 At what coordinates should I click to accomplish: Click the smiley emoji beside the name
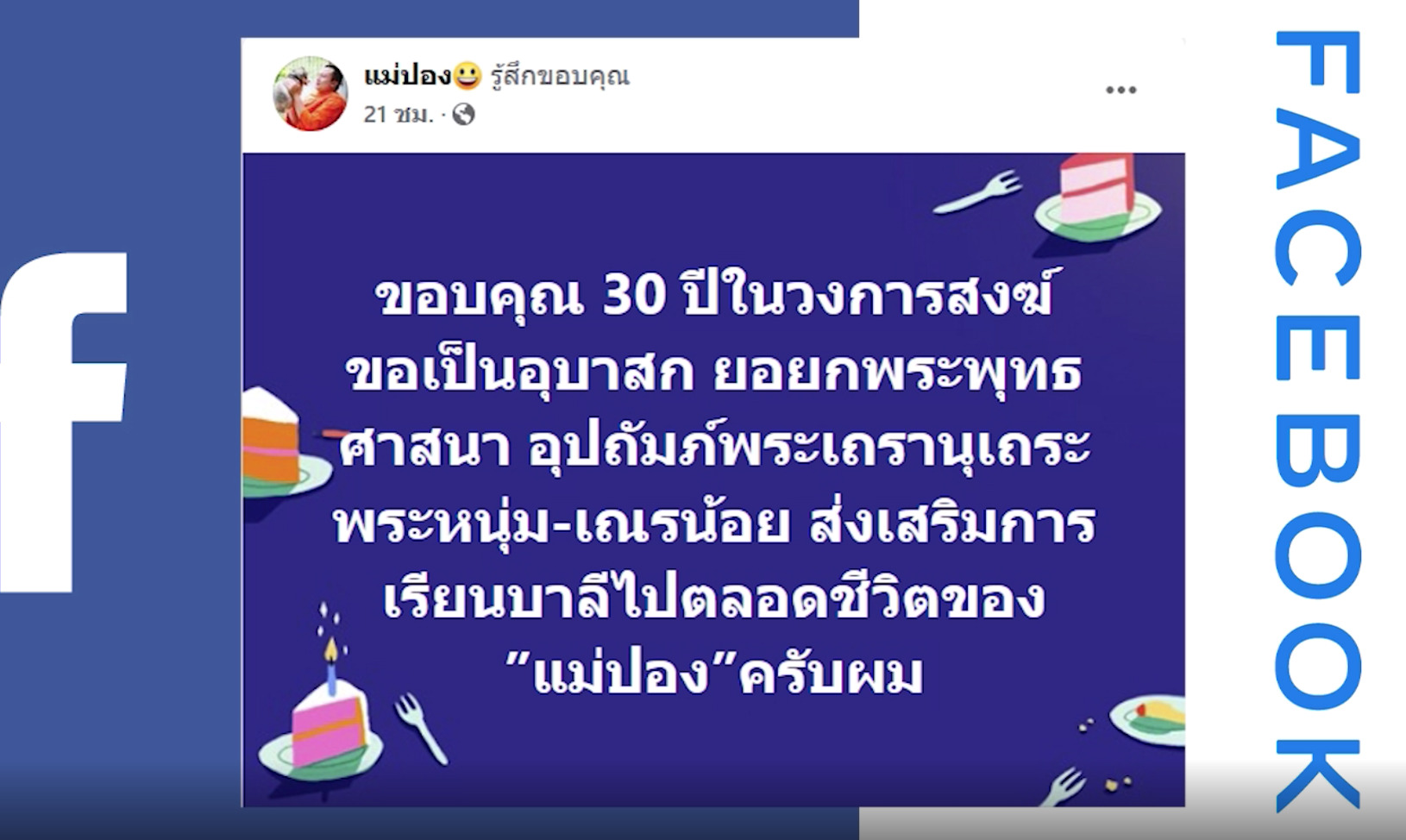[467, 76]
